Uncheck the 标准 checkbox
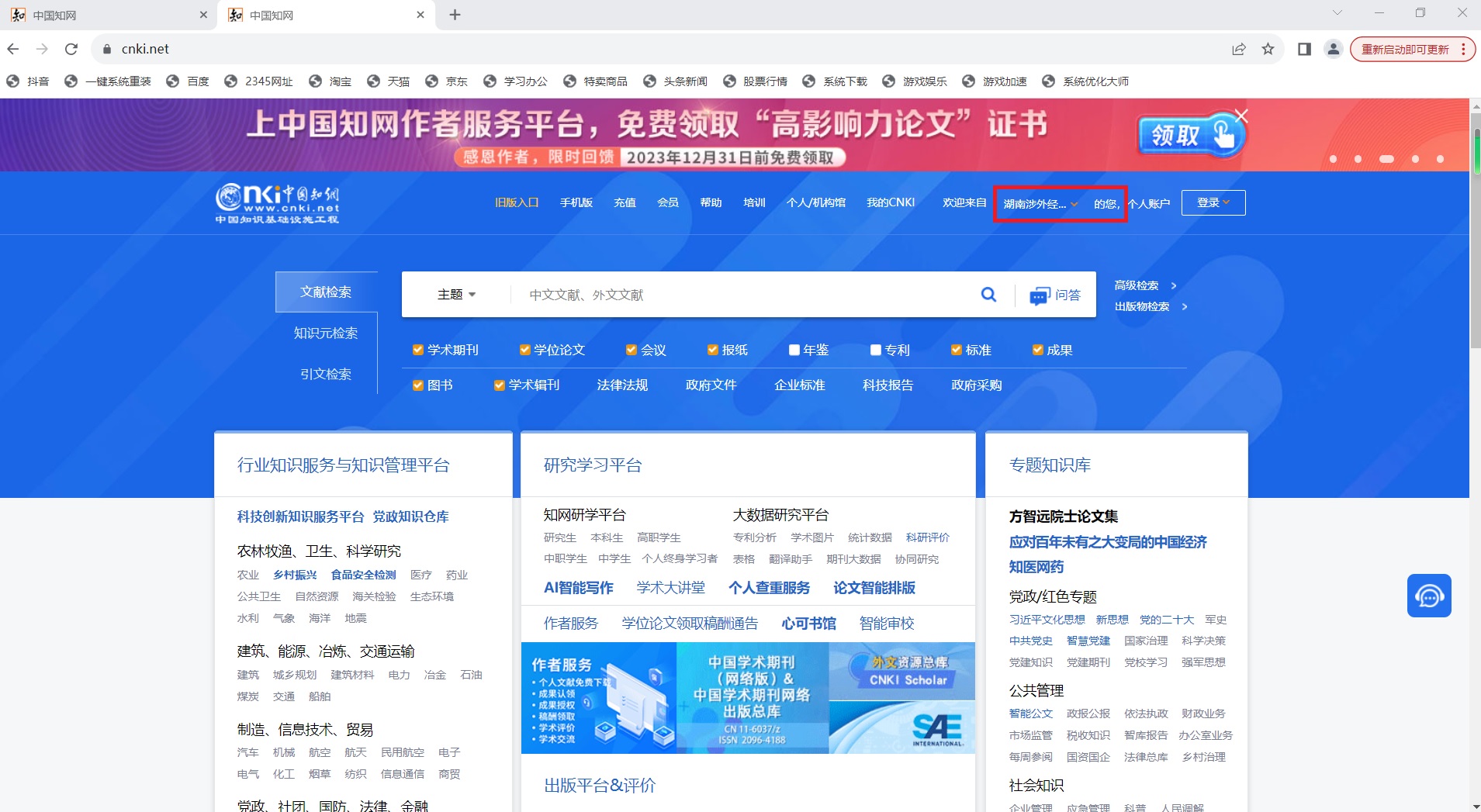Viewport: 1481px width, 812px height. (957, 350)
